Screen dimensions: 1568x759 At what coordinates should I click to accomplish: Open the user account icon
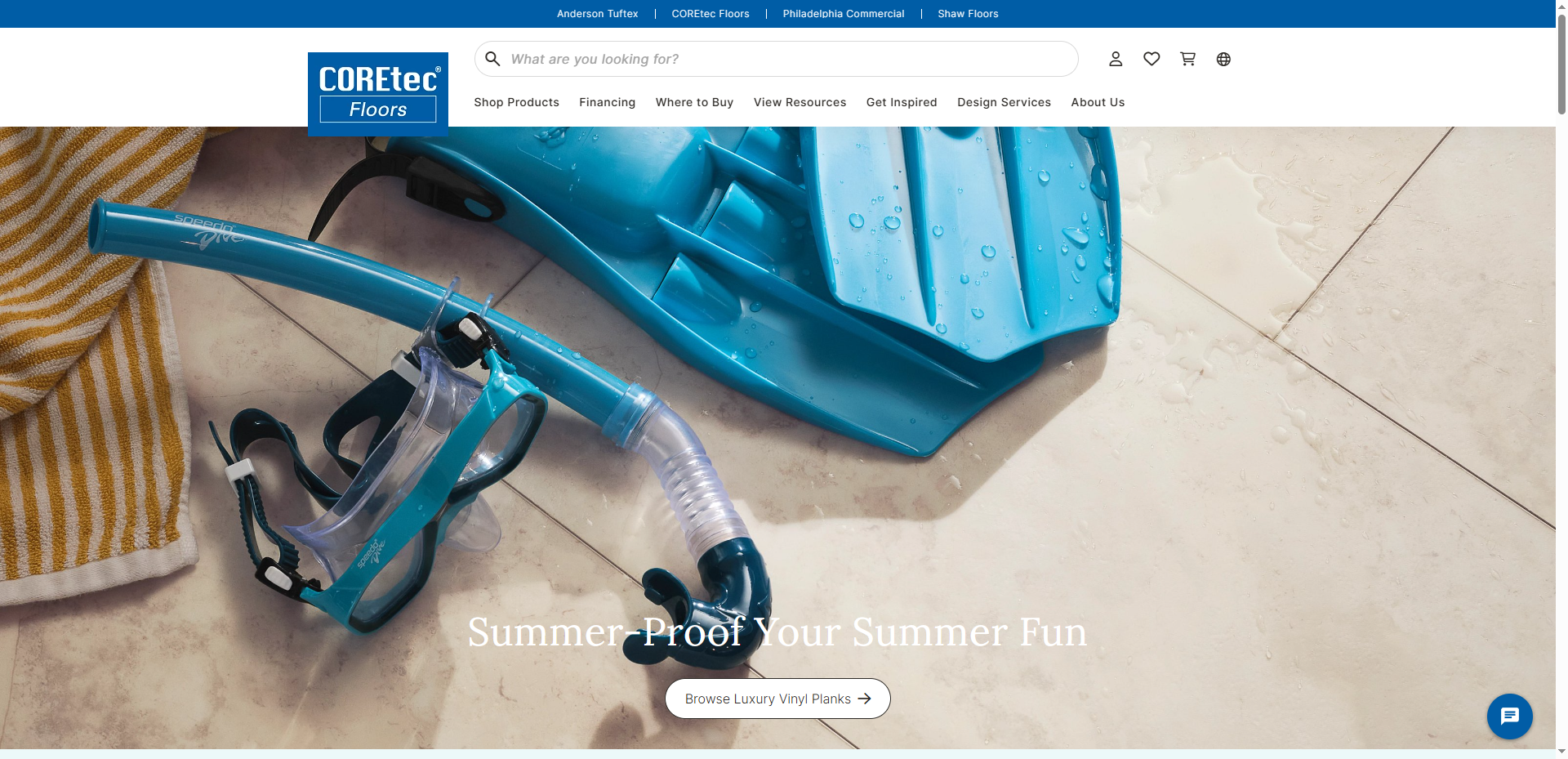point(1116,59)
